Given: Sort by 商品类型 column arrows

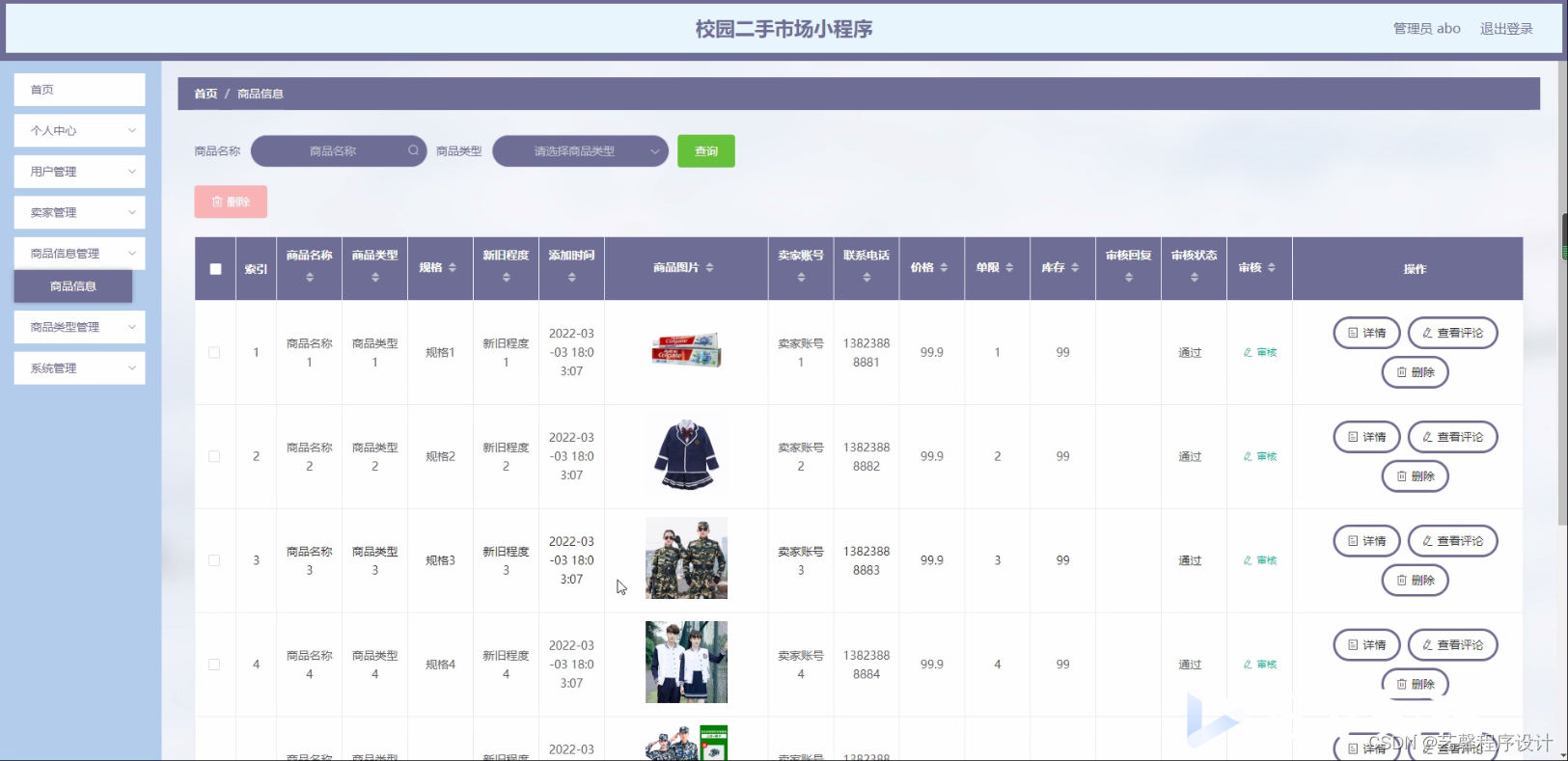Looking at the screenshot, I should (x=375, y=278).
